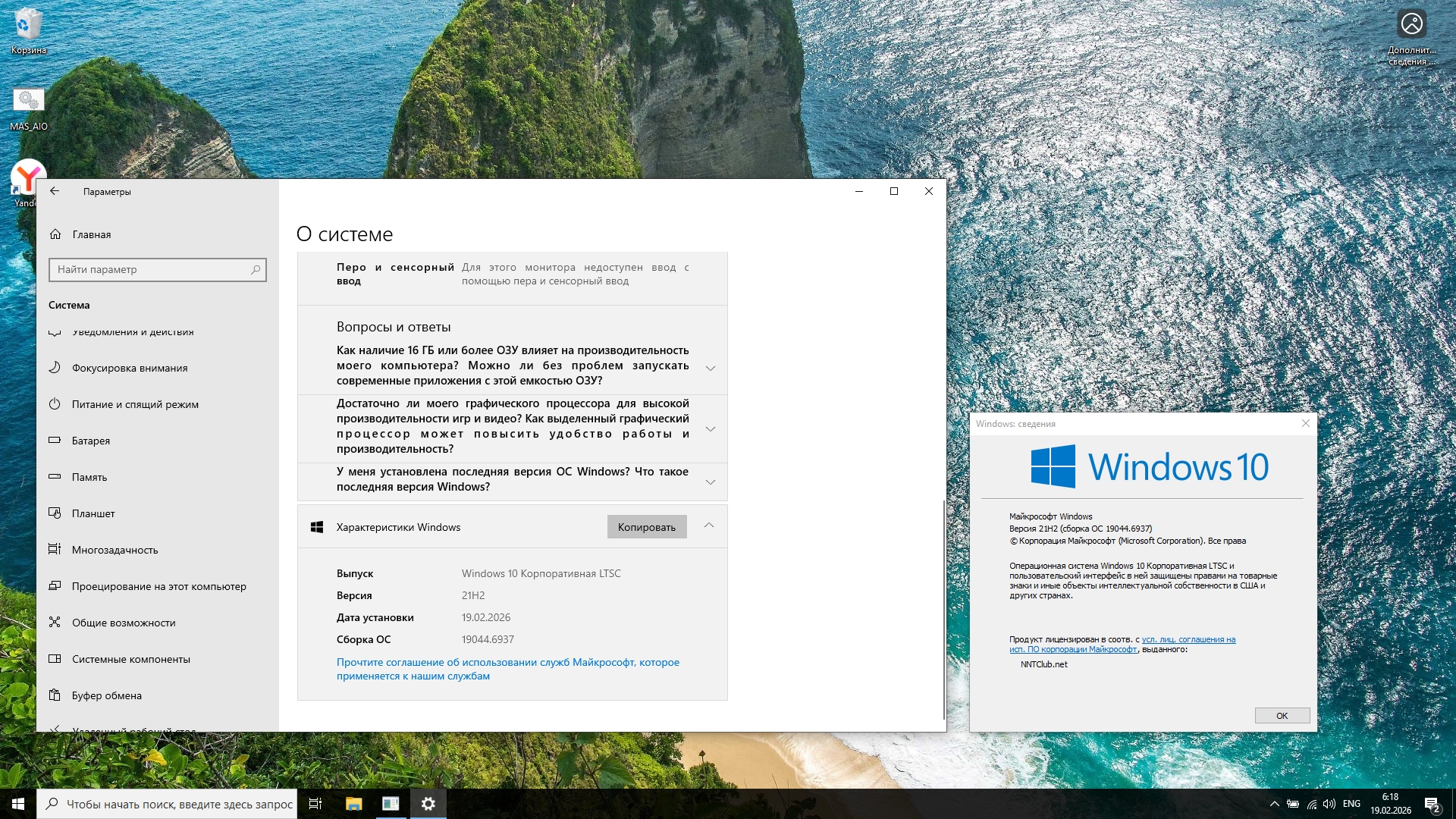This screenshot has width=1456, height=819.
Task: Open Projecting to this PC (Проецирование) settings
Action: 158,586
